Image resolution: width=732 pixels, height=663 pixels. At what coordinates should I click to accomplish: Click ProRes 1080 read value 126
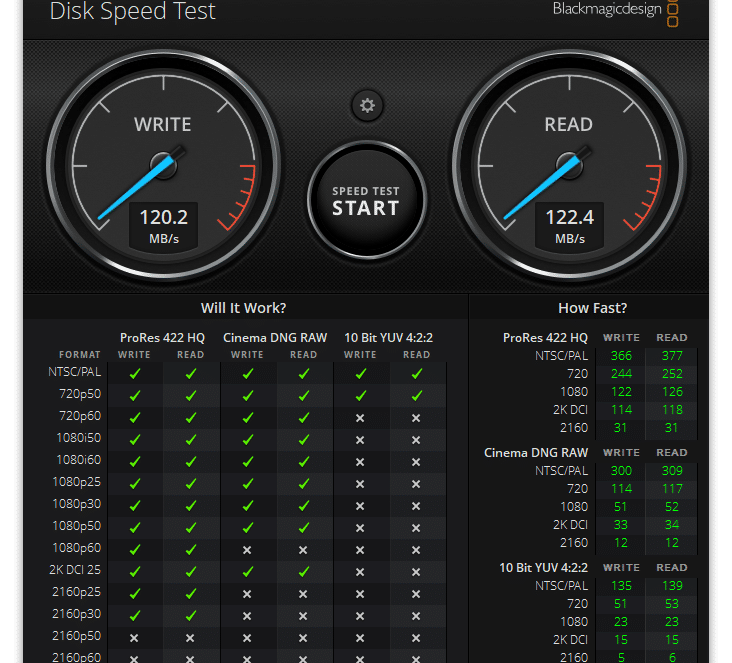click(x=672, y=392)
